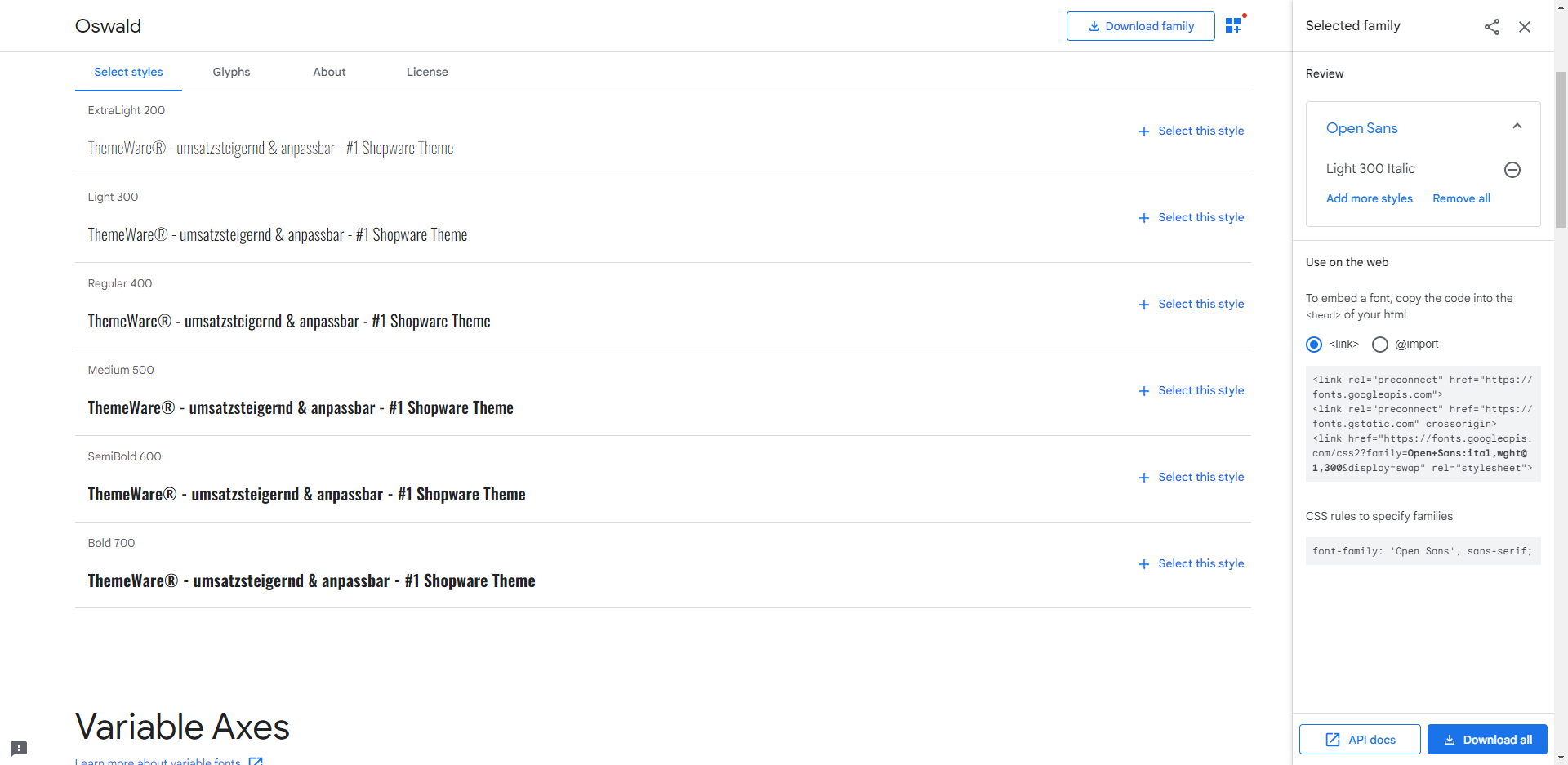
Task: Open the feedback icon at bottom left
Action: [x=19, y=749]
